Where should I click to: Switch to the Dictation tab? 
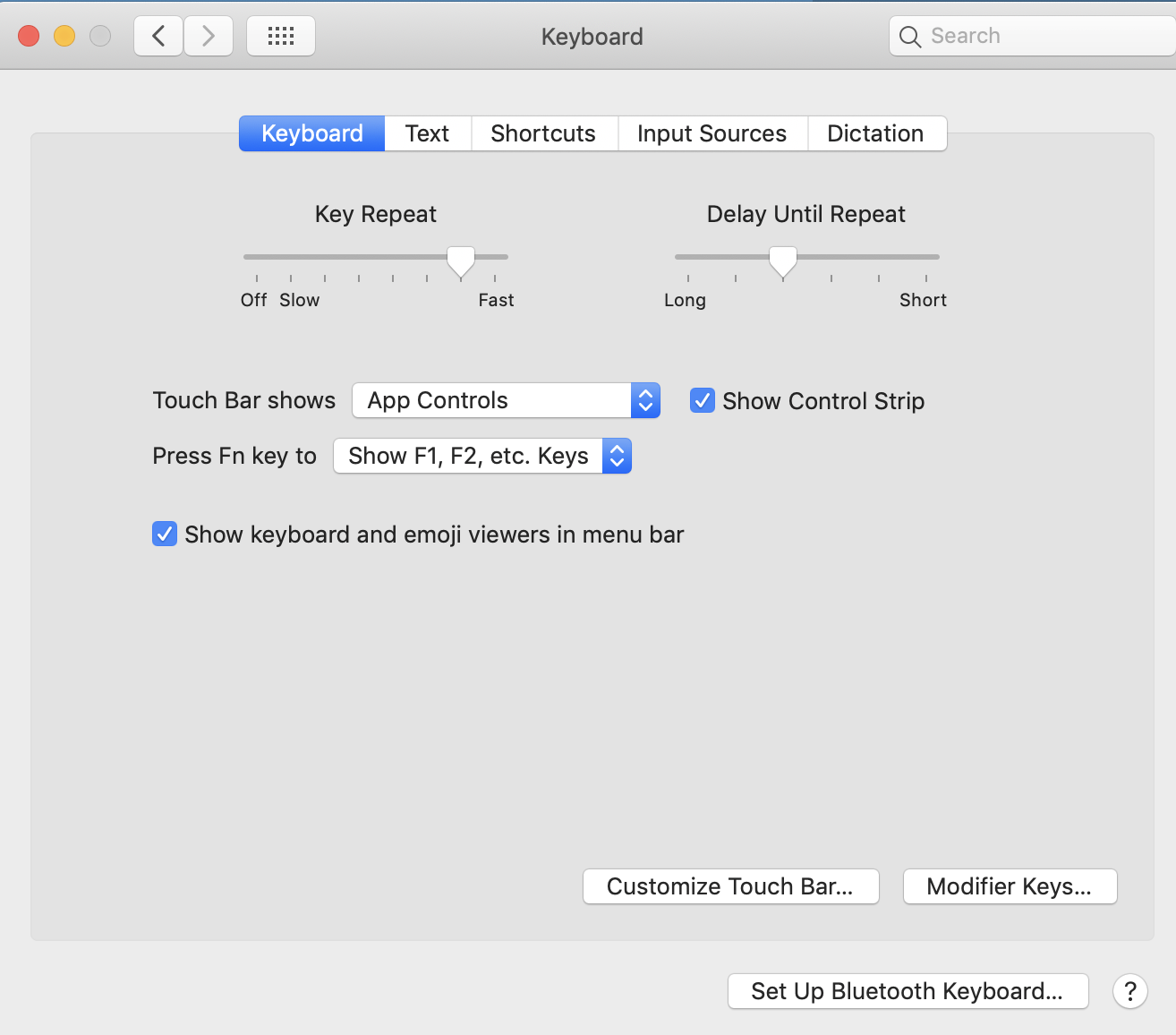coord(876,133)
